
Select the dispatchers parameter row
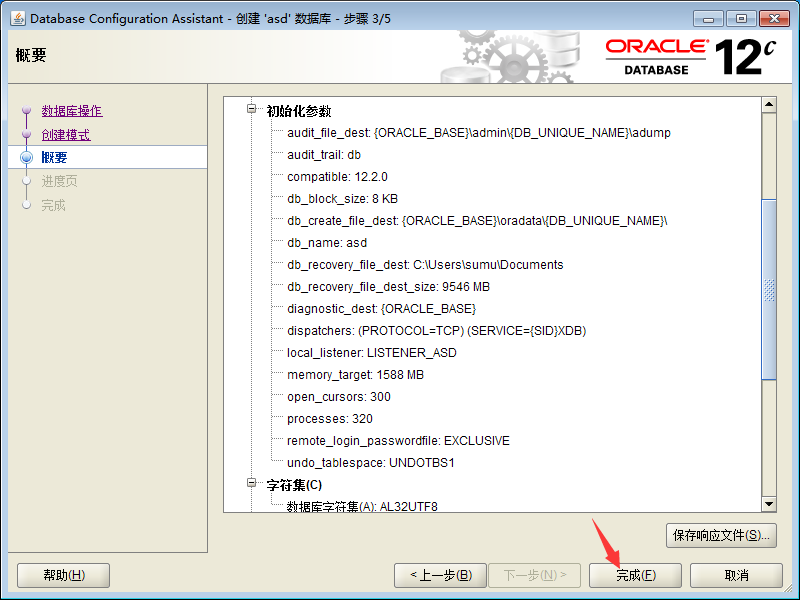point(437,331)
